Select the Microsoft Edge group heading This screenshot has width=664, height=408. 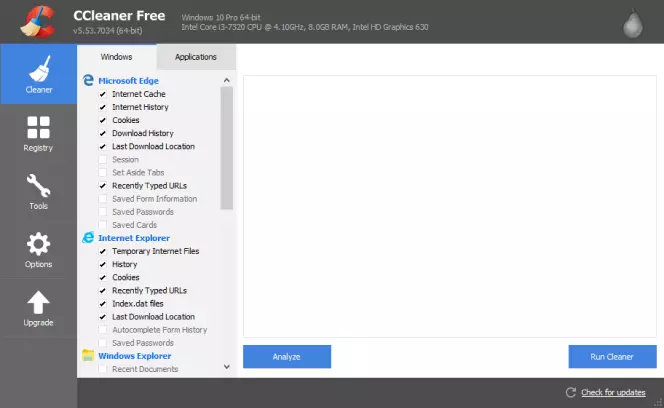tap(128, 80)
